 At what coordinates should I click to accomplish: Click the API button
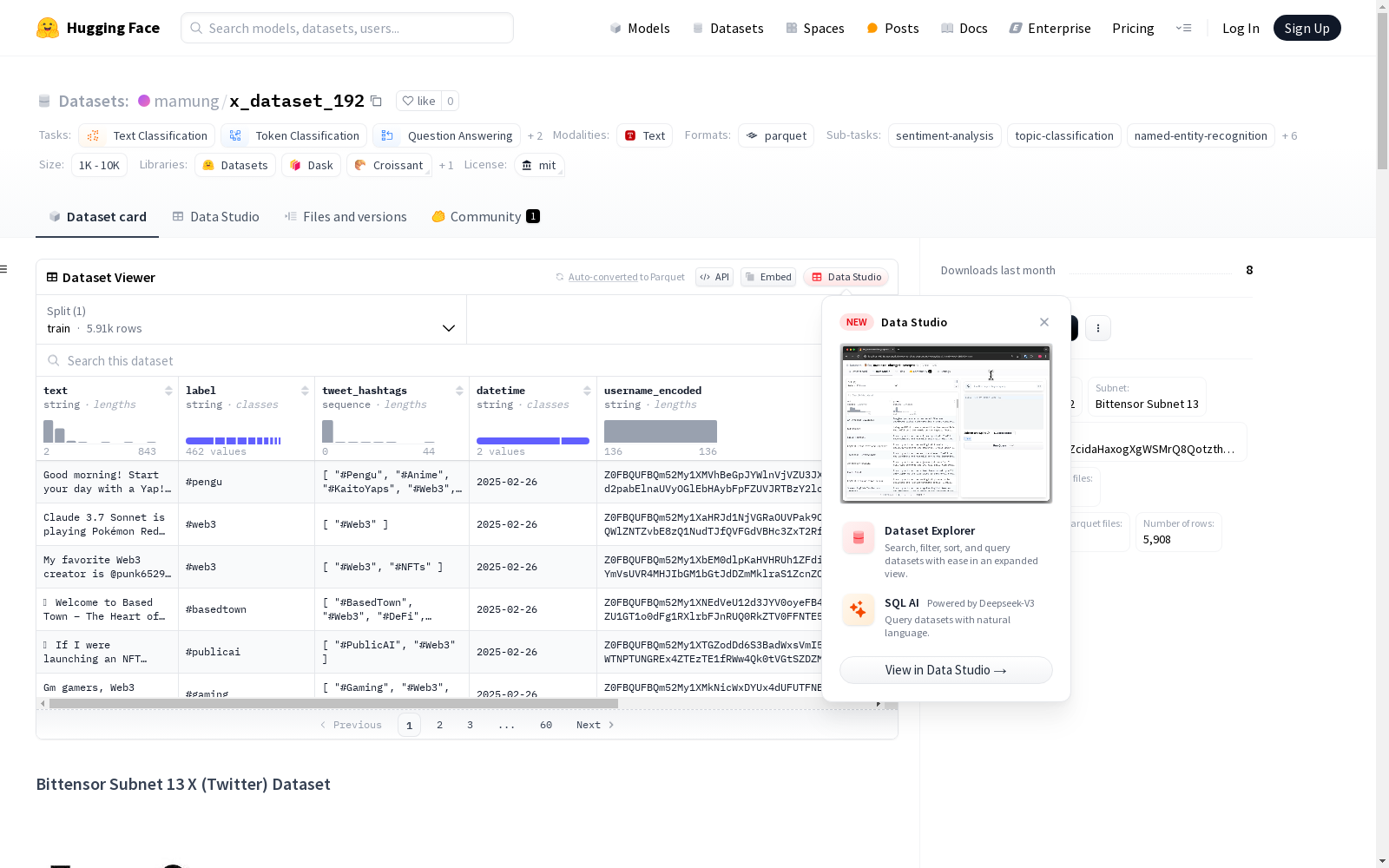coord(714,277)
